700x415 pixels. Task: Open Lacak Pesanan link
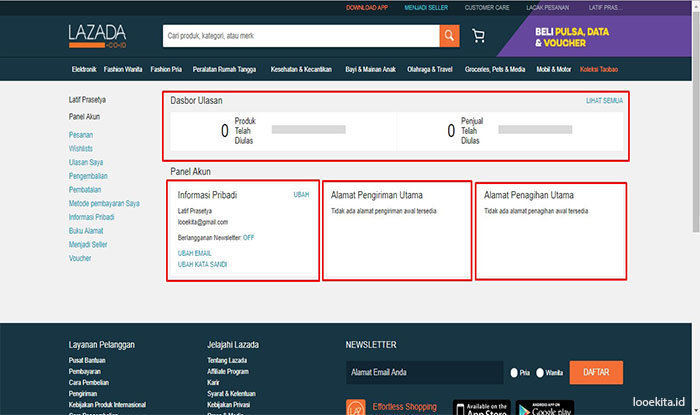point(547,8)
